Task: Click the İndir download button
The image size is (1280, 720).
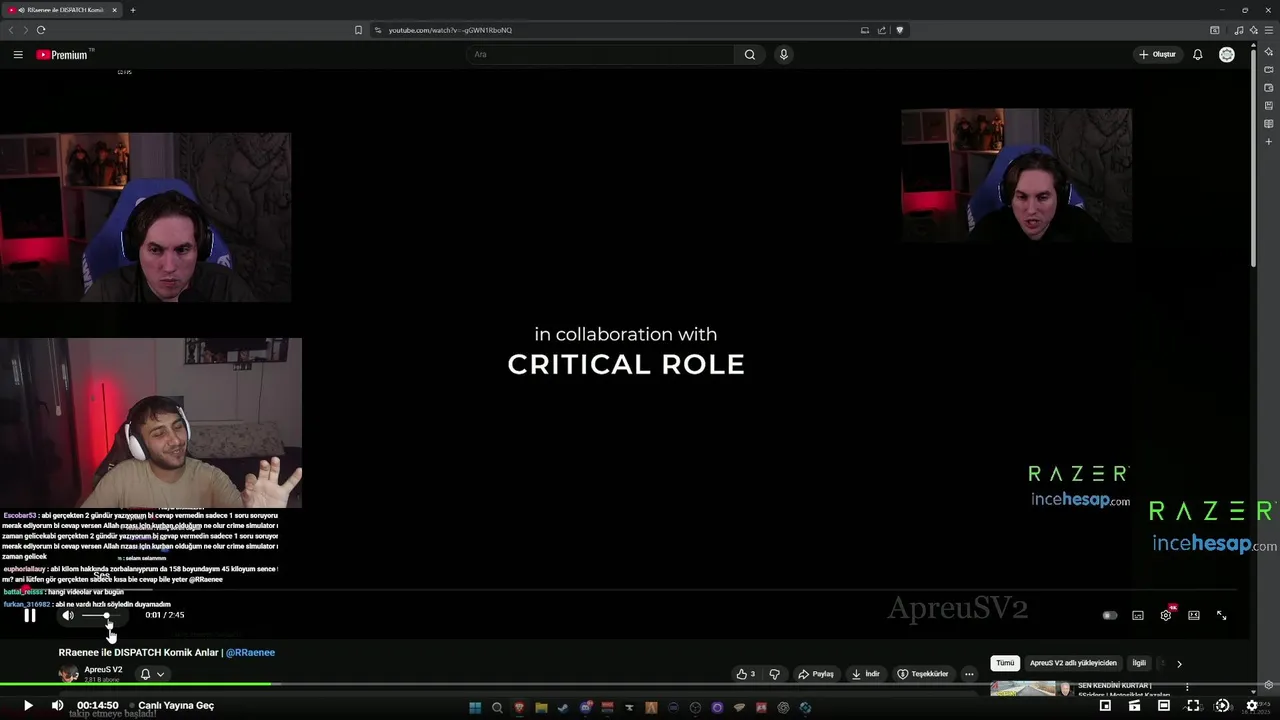Action: 866,674
